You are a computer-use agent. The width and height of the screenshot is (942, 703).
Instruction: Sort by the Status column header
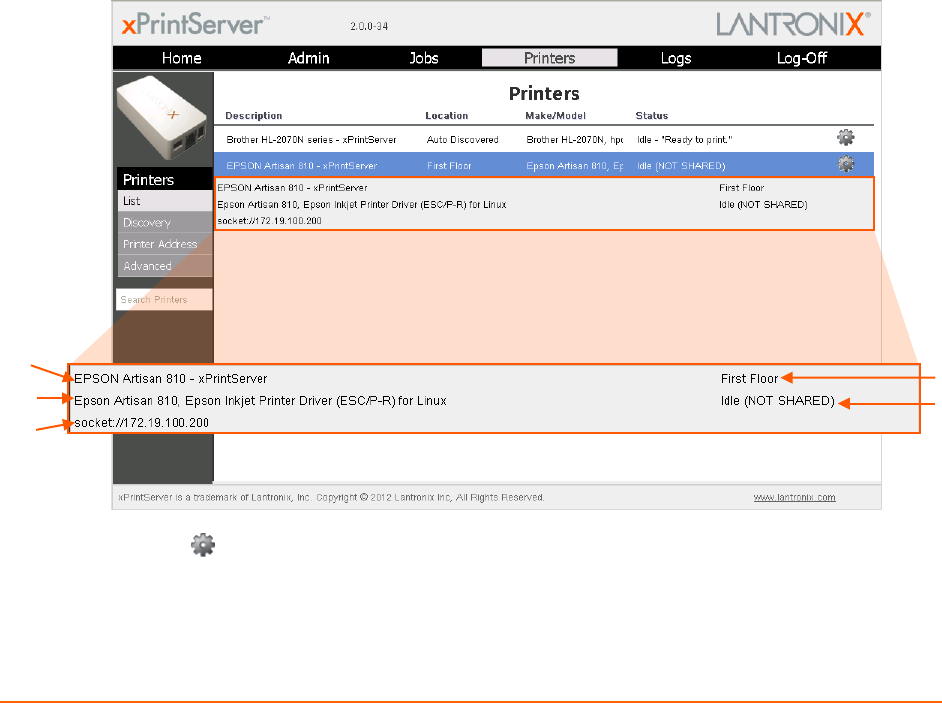652,116
